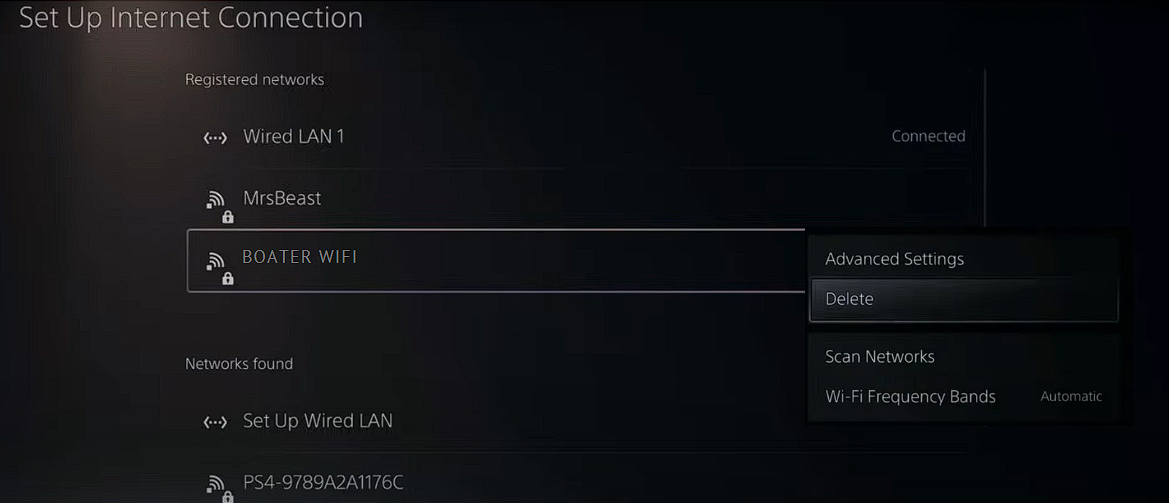
Task: Change the Automatic frequency band value
Action: pos(1070,397)
